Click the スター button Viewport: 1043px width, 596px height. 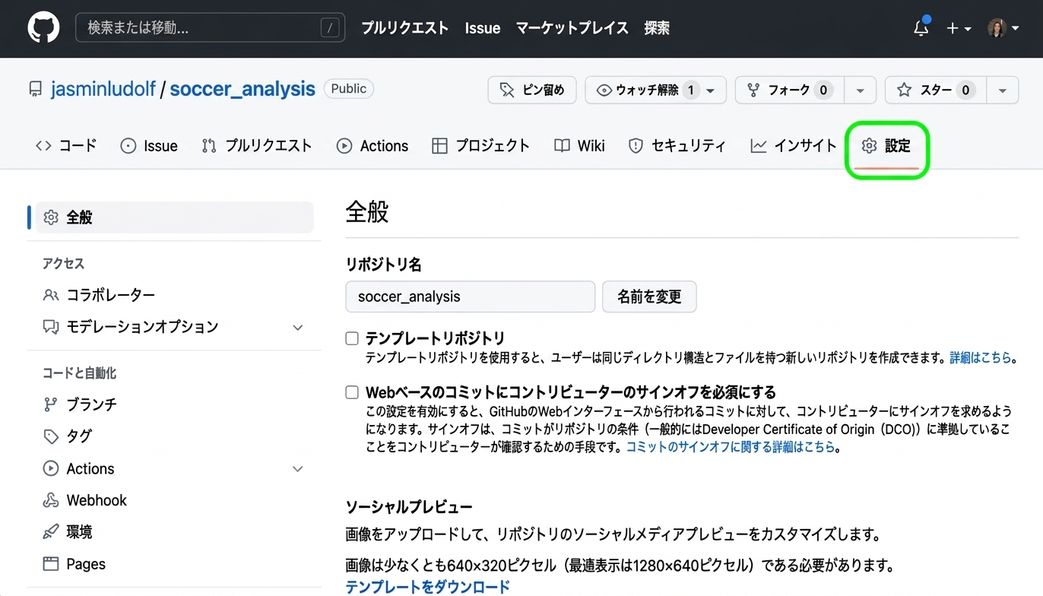coord(936,90)
